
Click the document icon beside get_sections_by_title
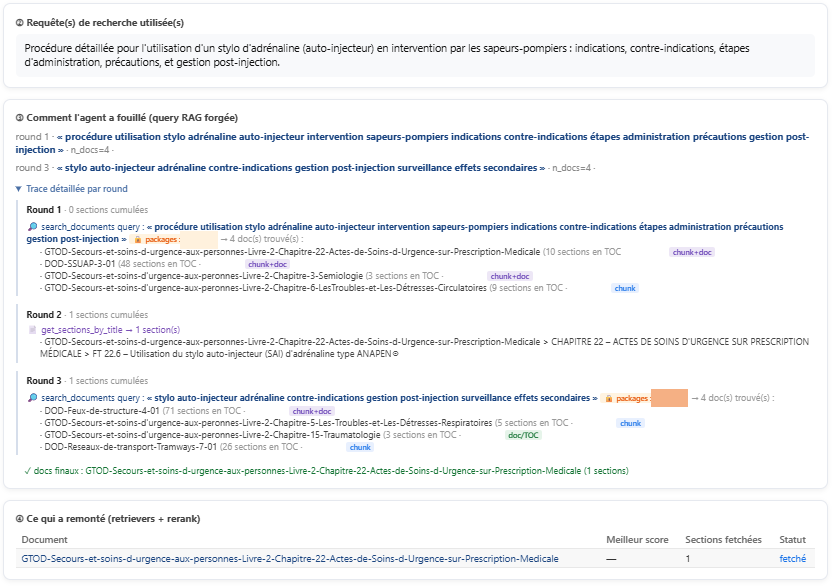(32, 330)
